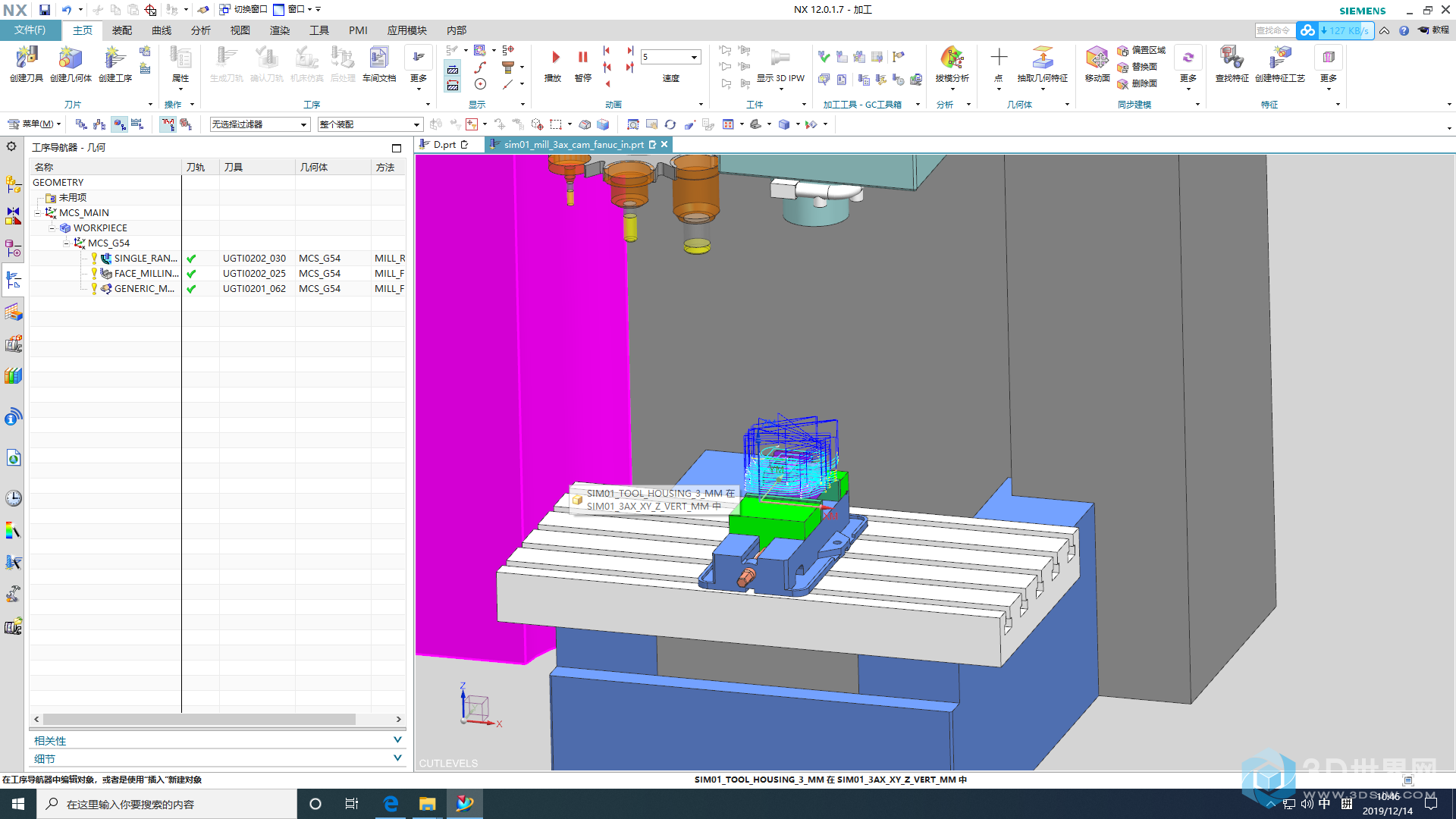Open the History clock sidebar icon
This screenshot has height=819, width=1456.
[13, 498]
